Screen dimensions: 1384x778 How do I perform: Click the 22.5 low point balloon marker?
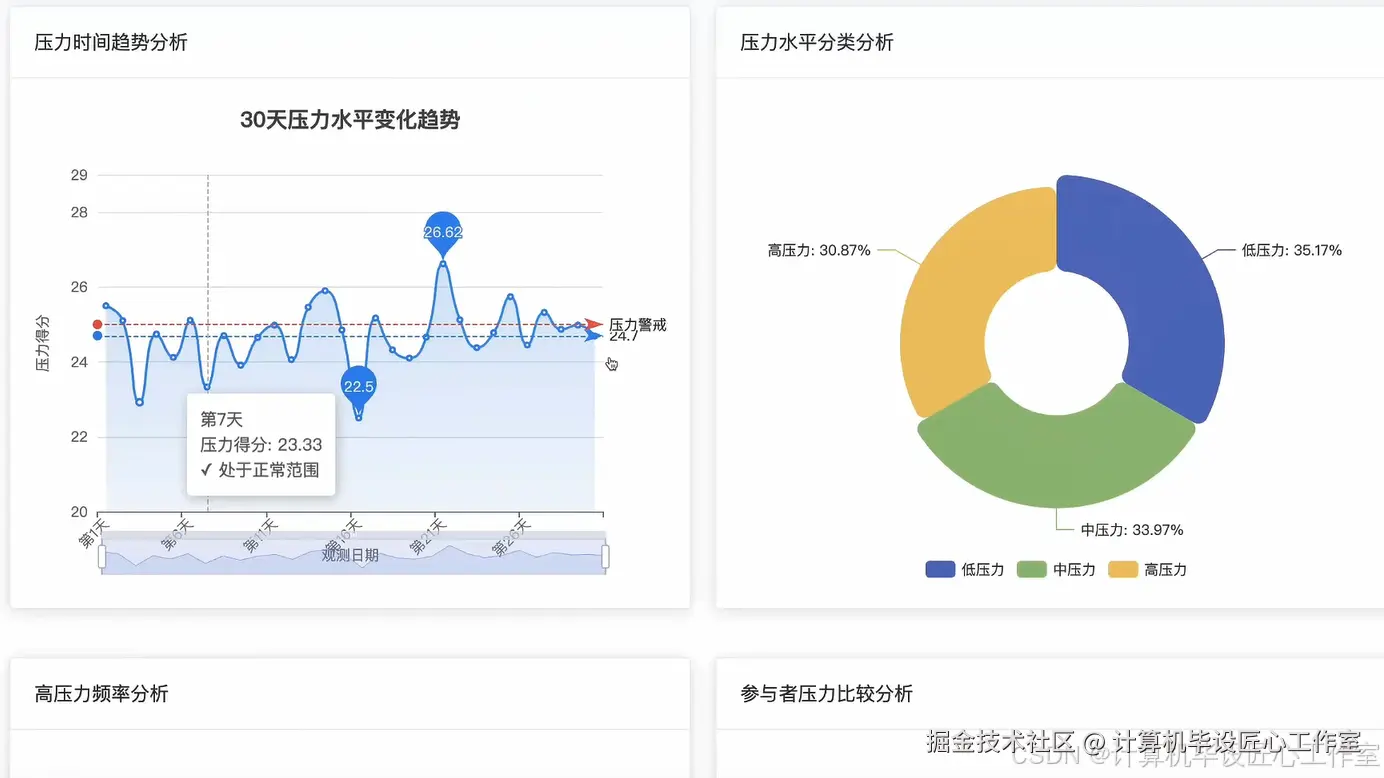[358, 386]
